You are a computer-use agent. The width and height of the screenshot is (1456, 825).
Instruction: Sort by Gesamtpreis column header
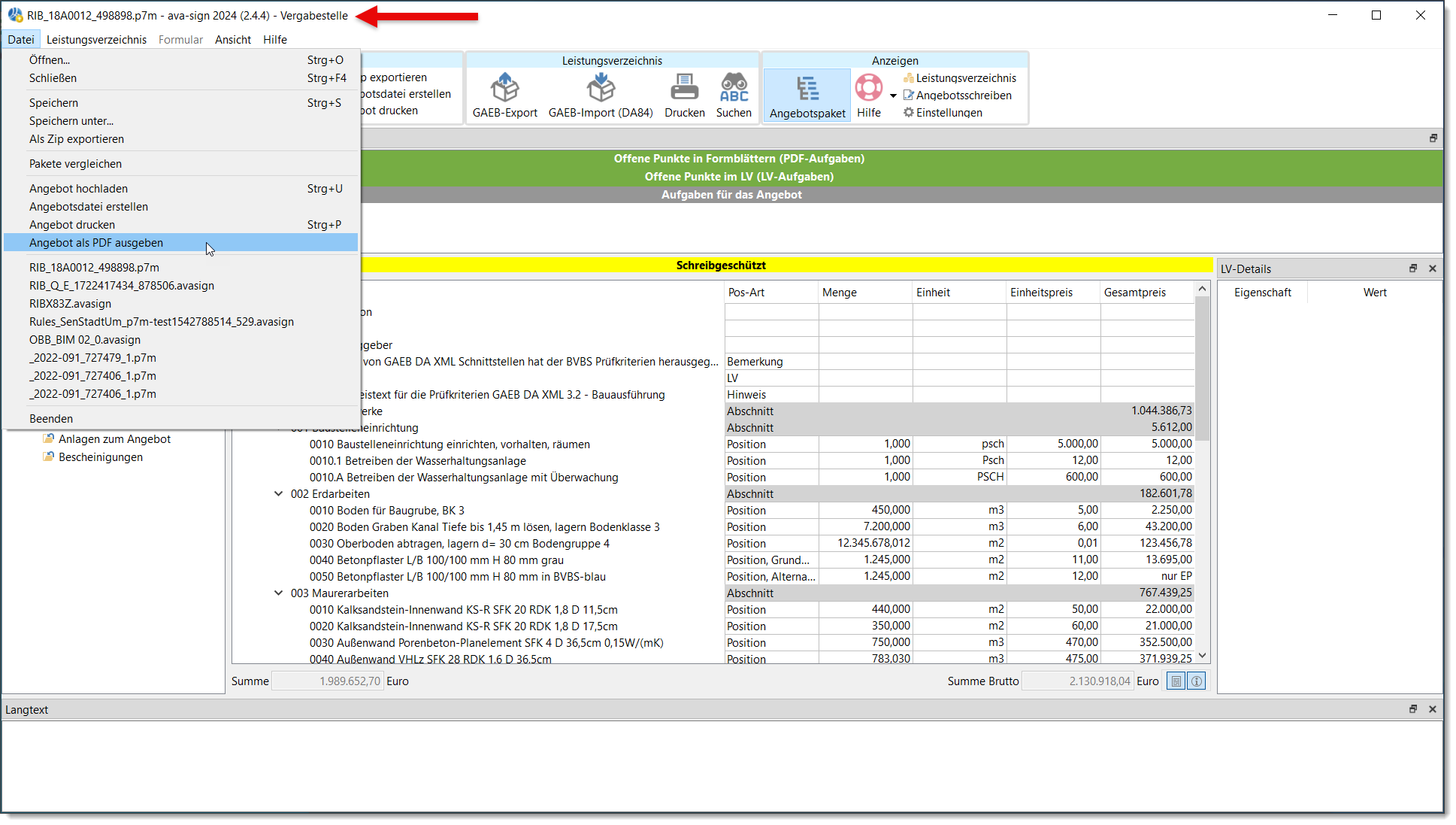(1146, 293)
